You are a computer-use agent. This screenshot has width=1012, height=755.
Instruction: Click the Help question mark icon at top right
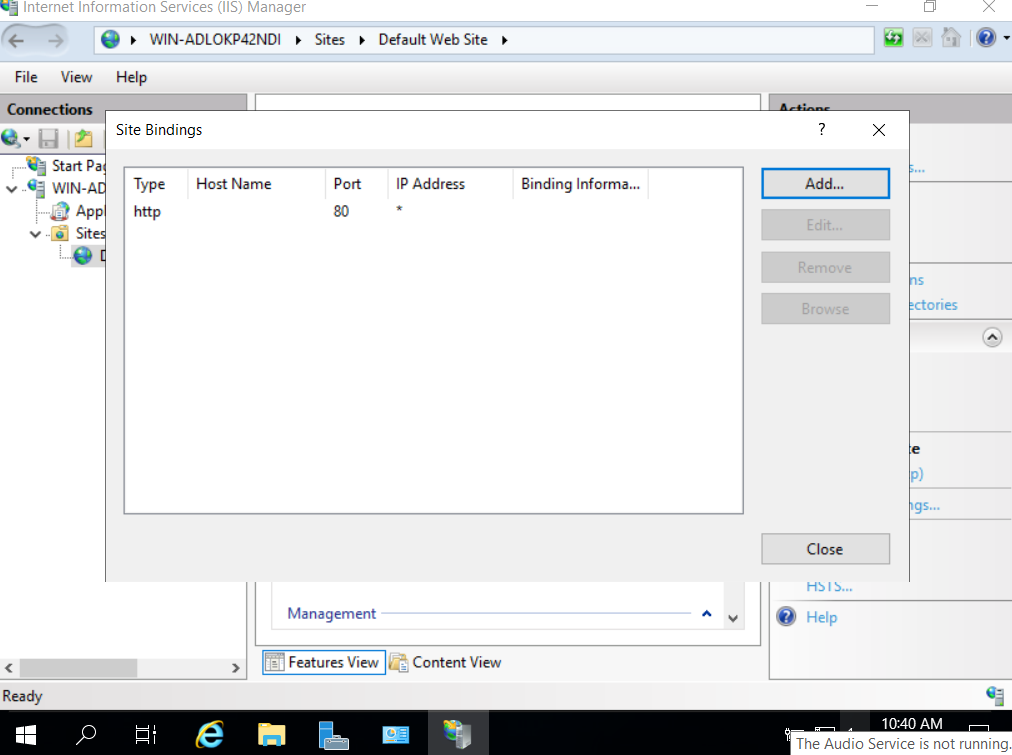[985, 39]
